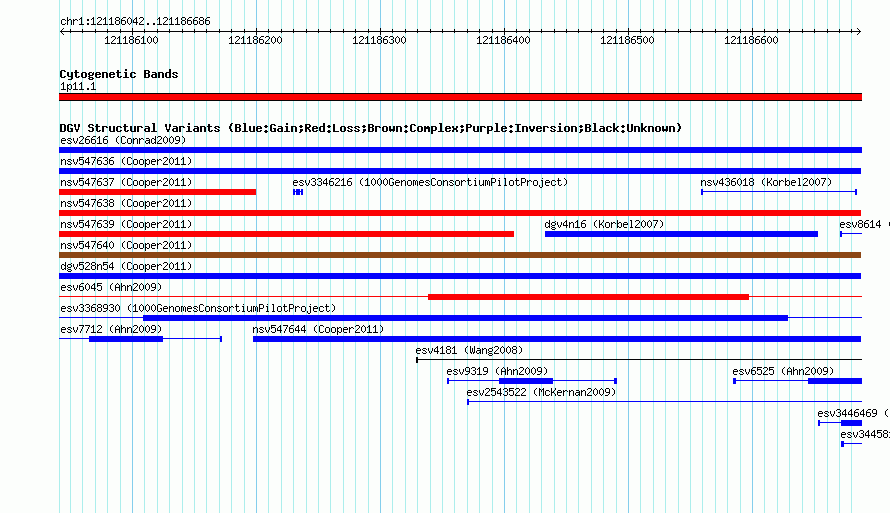Select the esv9319 (Ahn2009) label
This screenshot has height=513, width=890.
point(497,371)
